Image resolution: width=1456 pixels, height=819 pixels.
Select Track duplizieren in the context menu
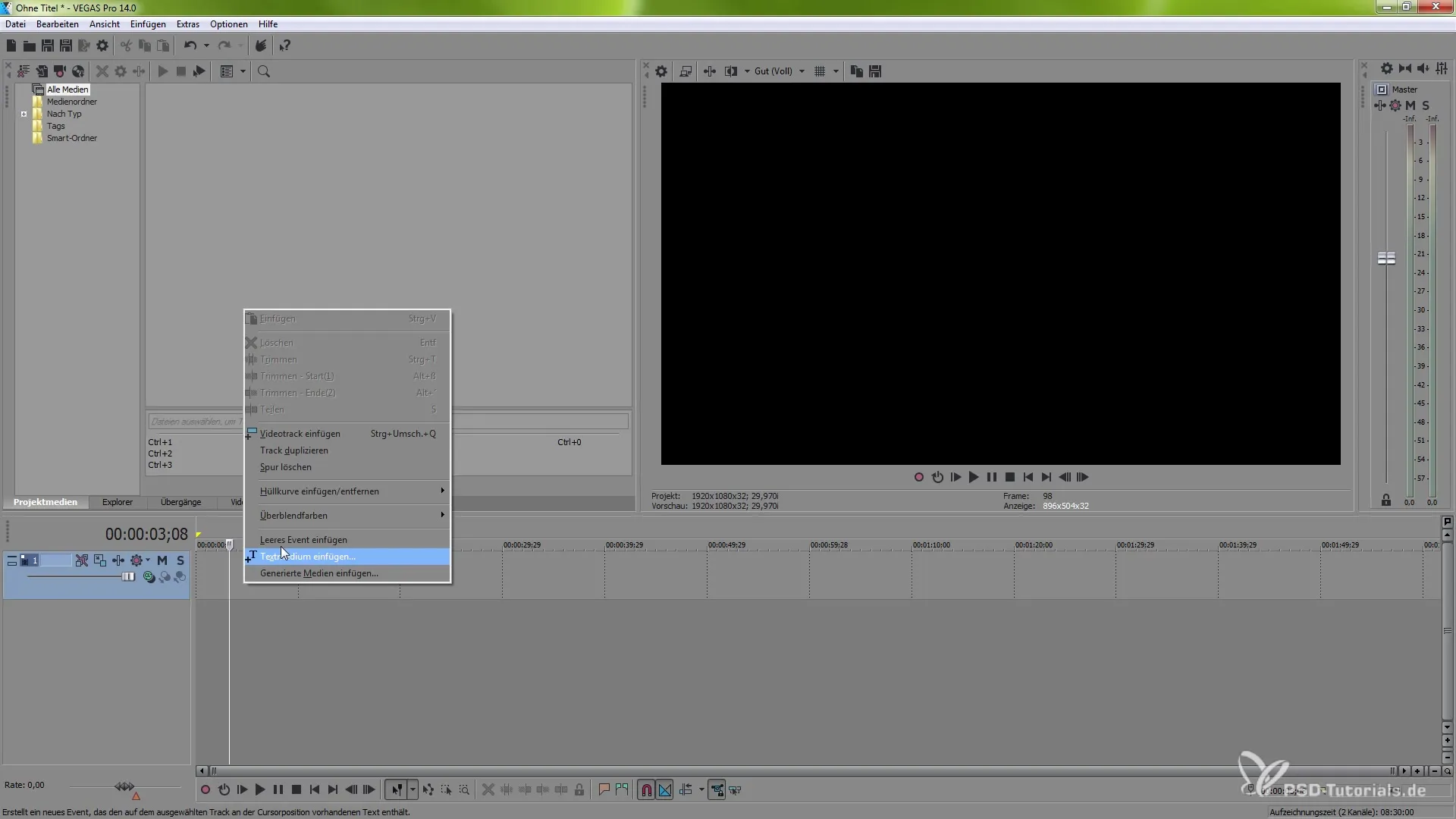[x=347, y=450]
